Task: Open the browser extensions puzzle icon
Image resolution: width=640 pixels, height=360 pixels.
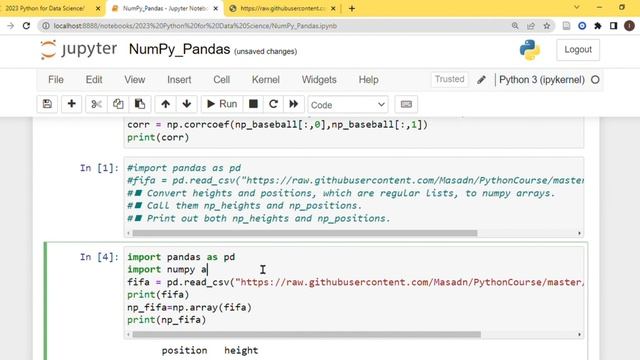Action: coord(598,26)
